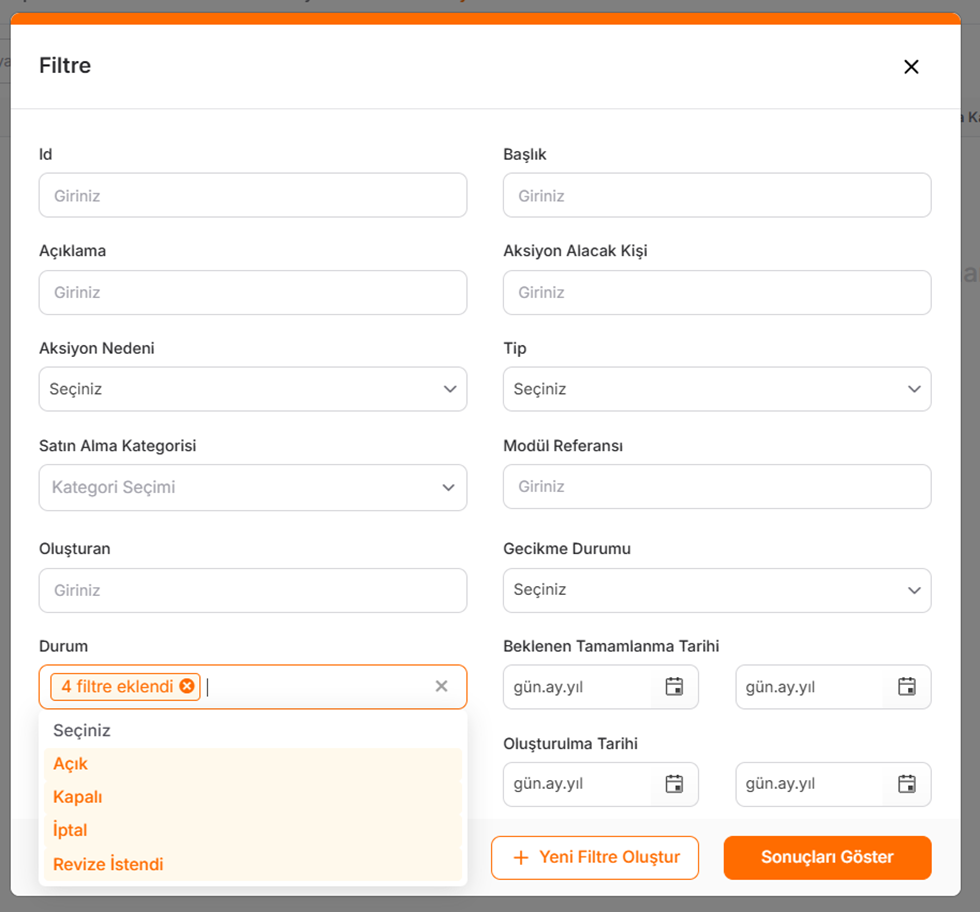The image size is (980, 912).
Task: Open calendar for Oluşturulma Tarihi start date
Action: tap(674, 784)
